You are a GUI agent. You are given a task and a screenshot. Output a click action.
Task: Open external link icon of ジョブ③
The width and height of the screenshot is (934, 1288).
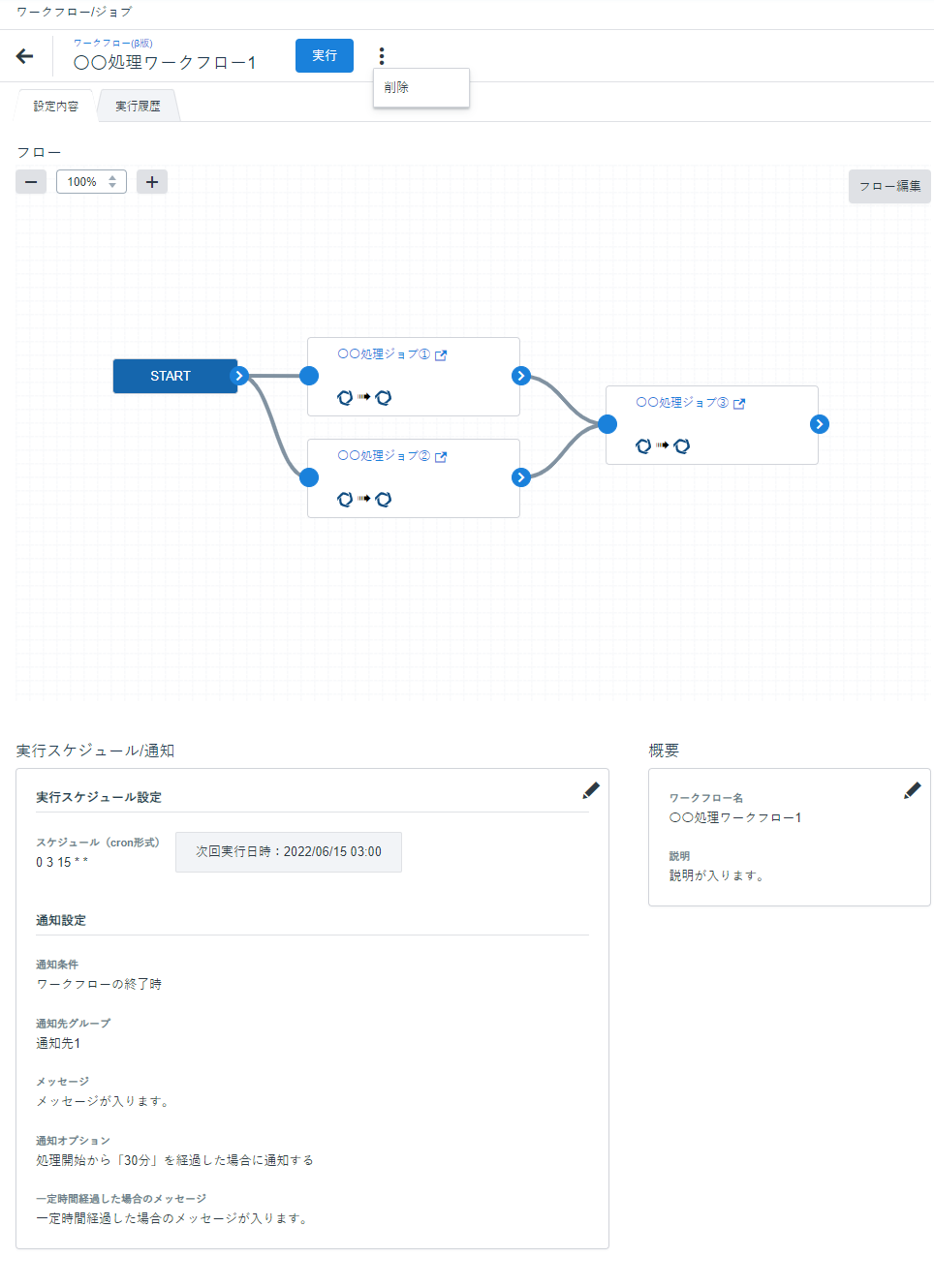click(739, 404)
